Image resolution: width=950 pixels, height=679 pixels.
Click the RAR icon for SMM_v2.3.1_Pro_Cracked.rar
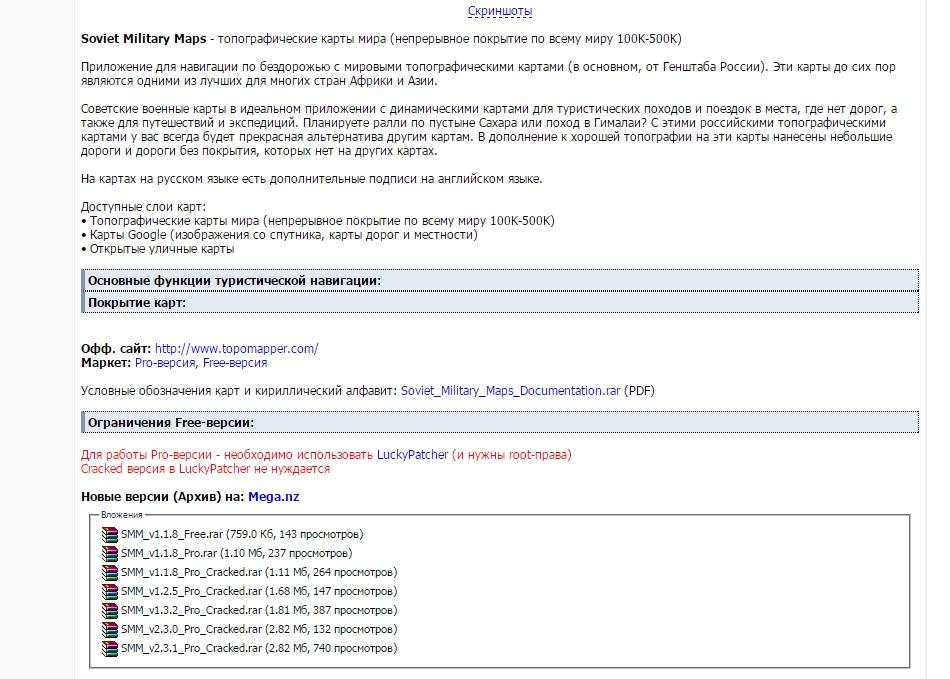coord(110,648)
